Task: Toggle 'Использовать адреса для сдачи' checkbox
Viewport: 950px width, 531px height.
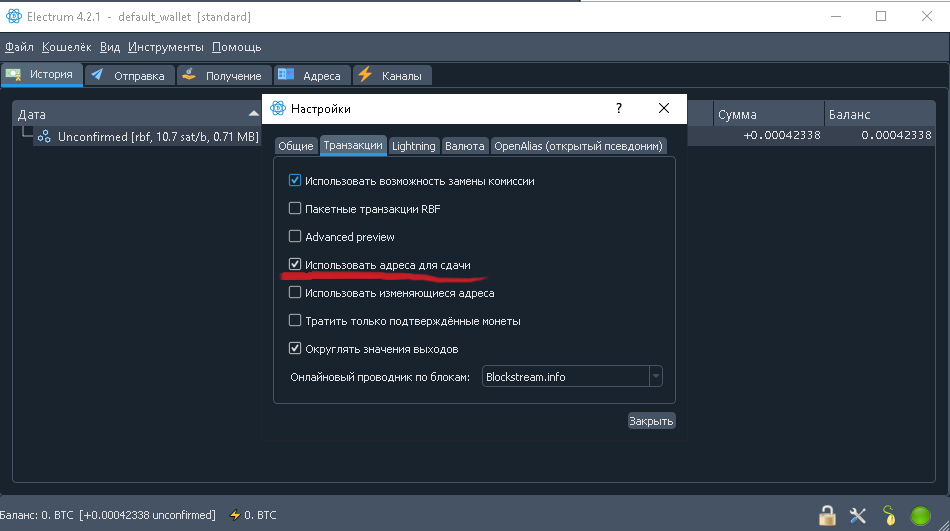Action: (294, 264)
